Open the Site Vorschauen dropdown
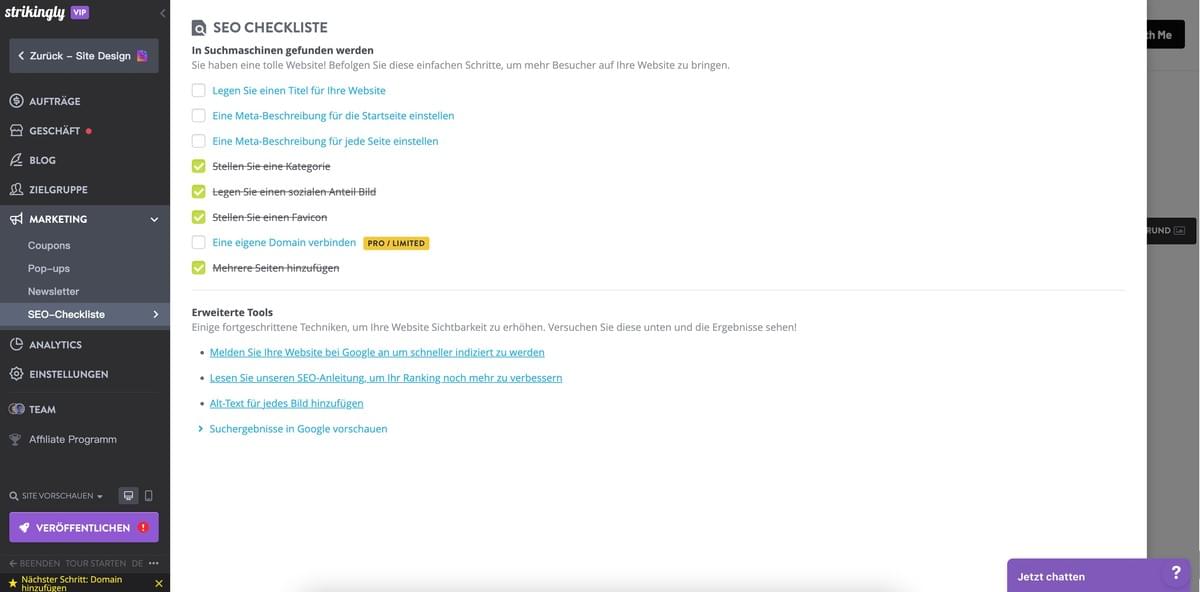This screenshot has width=1200, height=592. pos(56,496)
